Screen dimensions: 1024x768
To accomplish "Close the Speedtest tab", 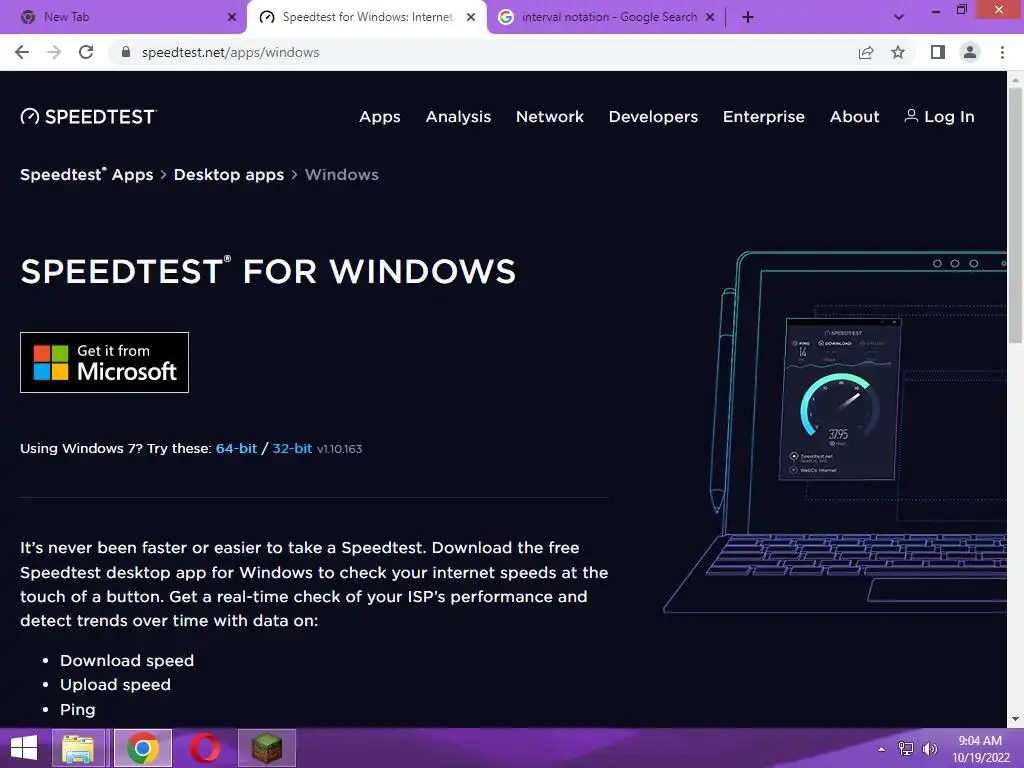I will 471,17.
